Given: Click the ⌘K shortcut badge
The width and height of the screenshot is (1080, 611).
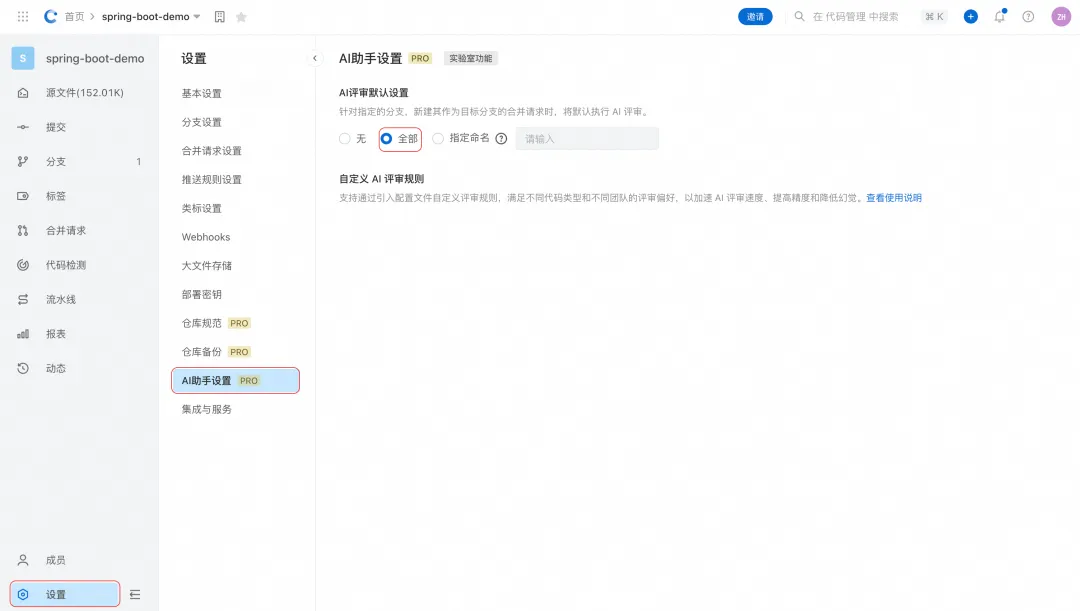Looking at the screenshot, I should (x=934, y=17).
